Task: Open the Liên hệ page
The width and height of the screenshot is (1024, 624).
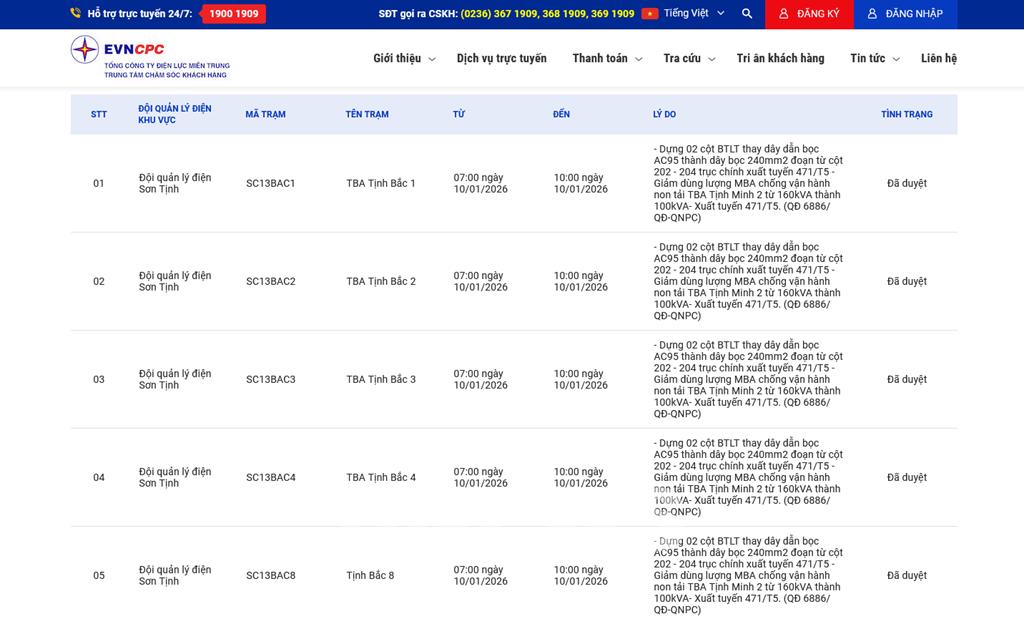Action: click(x=938, y=59)
